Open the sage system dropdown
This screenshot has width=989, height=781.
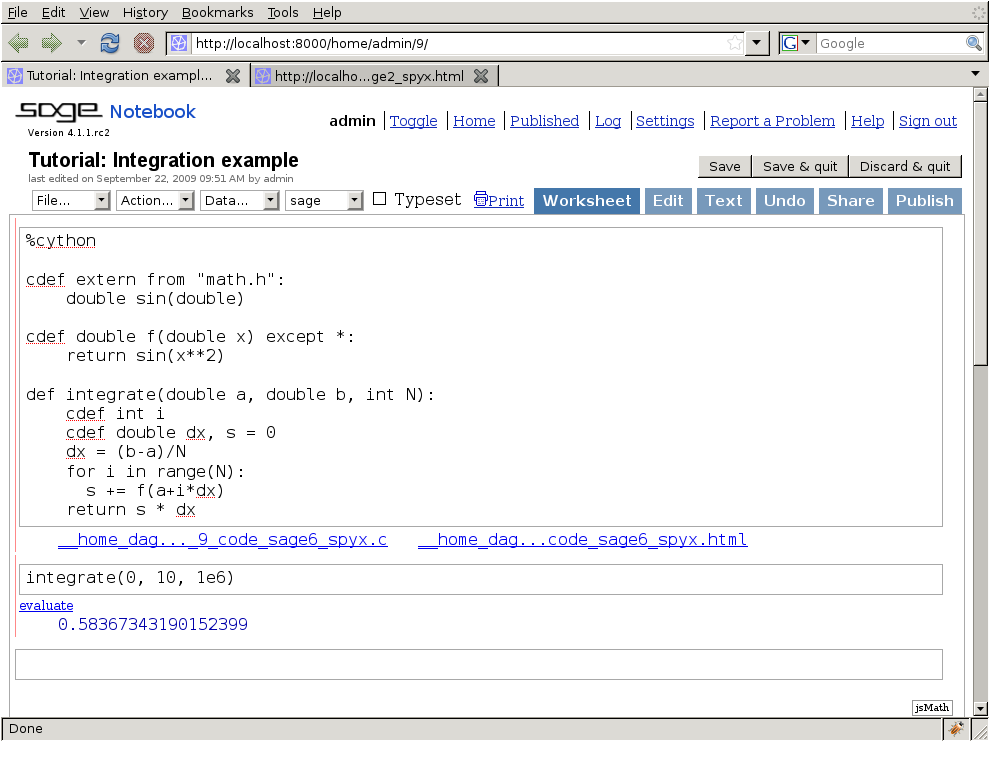[324, 200]
